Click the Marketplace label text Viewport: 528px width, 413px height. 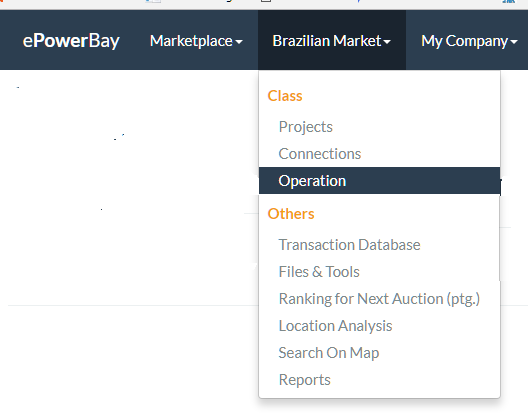[191, 41]
